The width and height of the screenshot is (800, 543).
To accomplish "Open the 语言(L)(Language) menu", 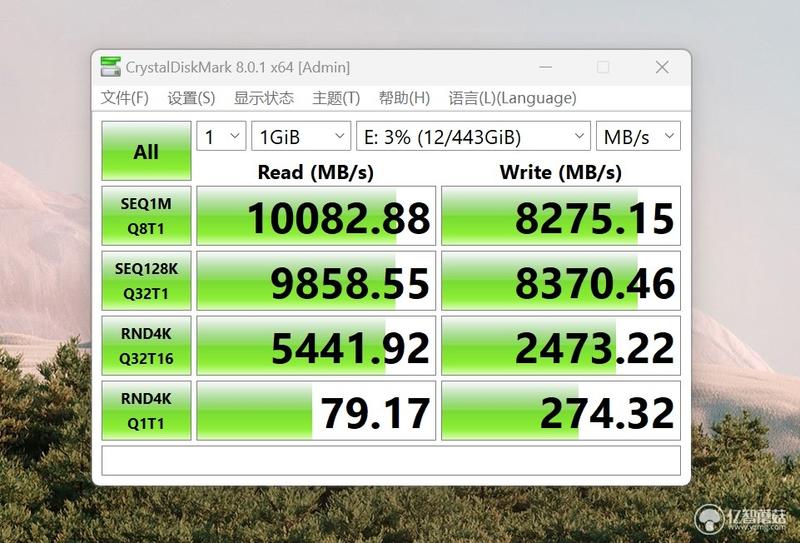I will [x=512, y=97].
